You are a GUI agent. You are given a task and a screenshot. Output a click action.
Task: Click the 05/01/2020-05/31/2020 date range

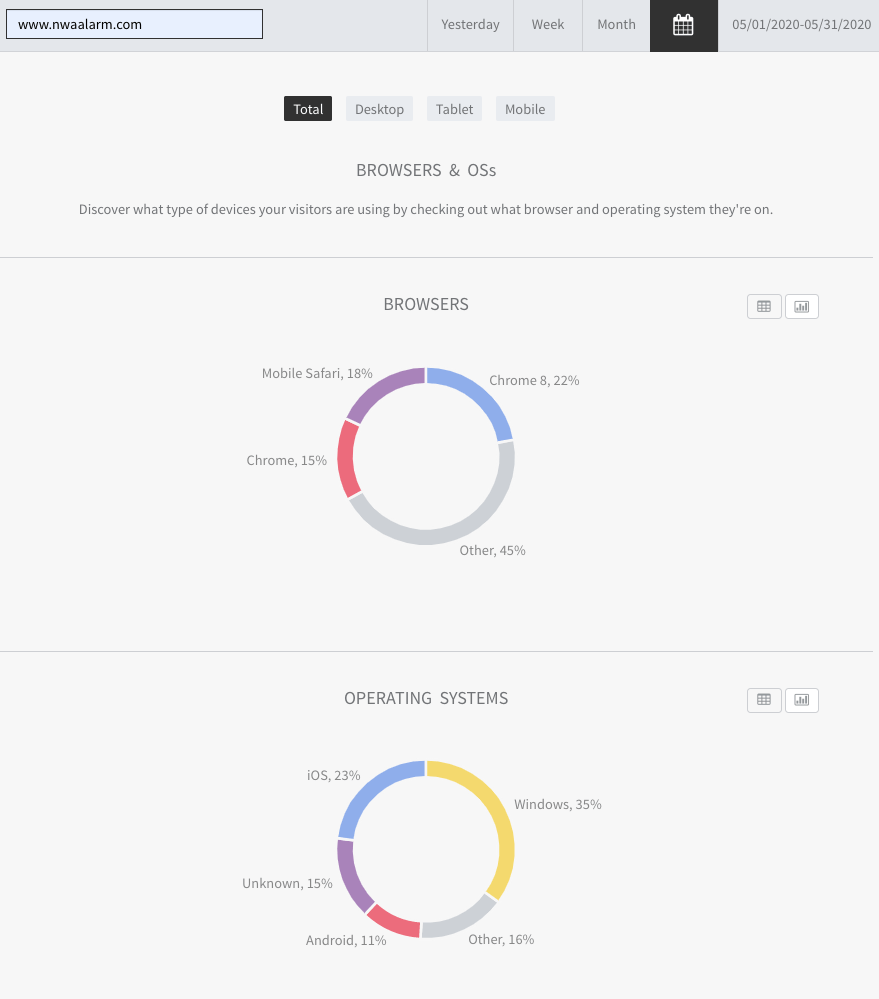(x=801, y=25)
